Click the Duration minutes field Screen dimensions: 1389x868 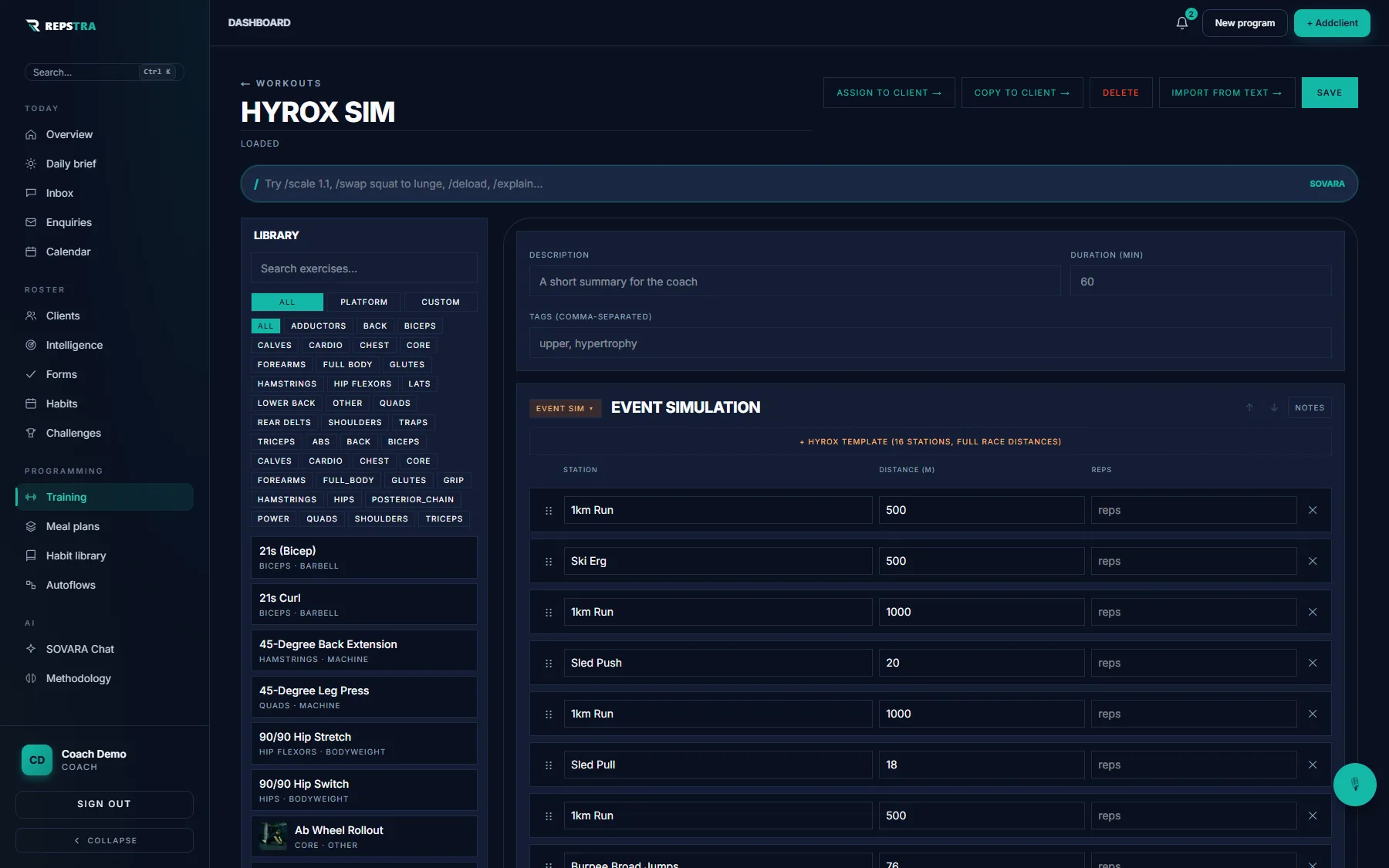[1201, 282]
